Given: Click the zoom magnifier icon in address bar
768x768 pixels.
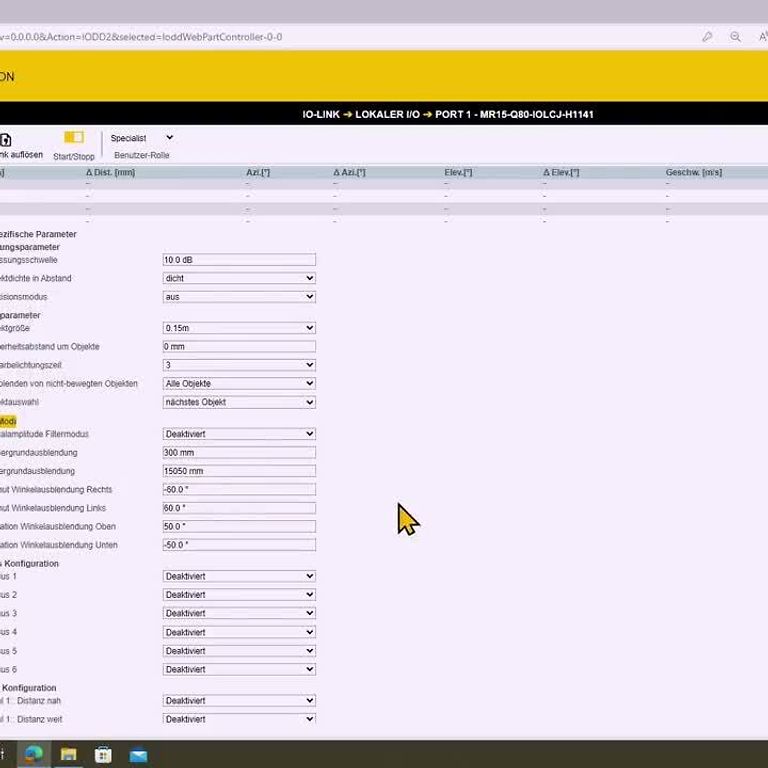Looking at the screenshot, I should point(735,37).
